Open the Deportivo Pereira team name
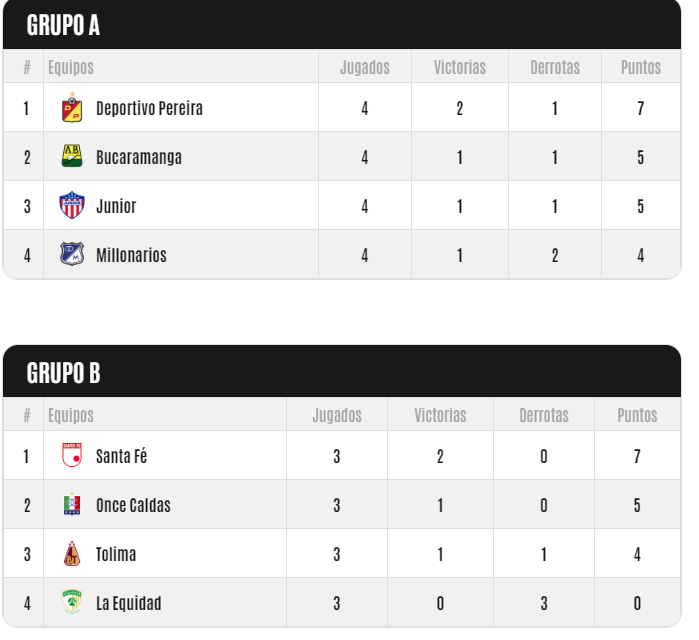 pyautogui.click(x=149, y=108)
